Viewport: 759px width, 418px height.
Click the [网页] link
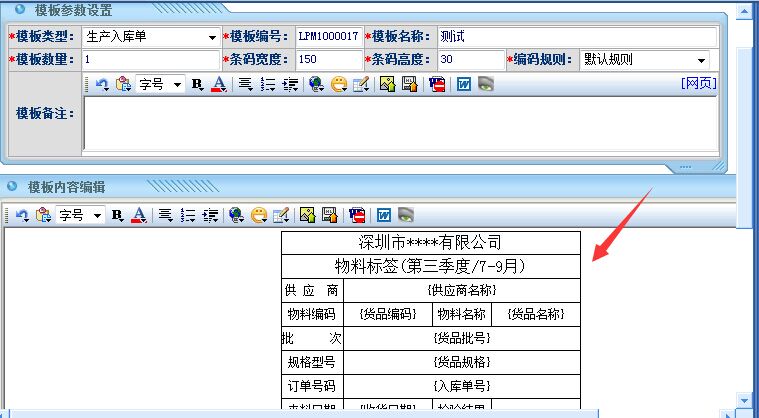click(698, 84)
